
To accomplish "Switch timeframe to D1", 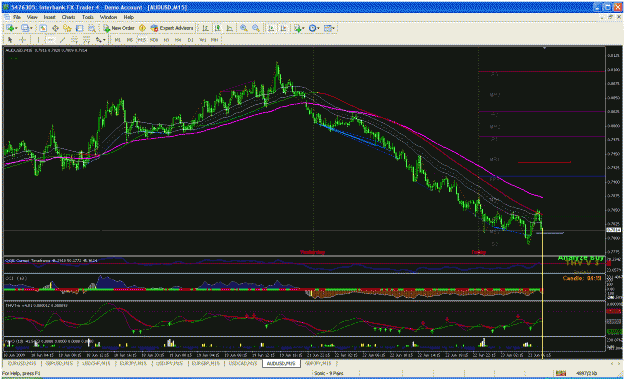I will coord(191,40).
